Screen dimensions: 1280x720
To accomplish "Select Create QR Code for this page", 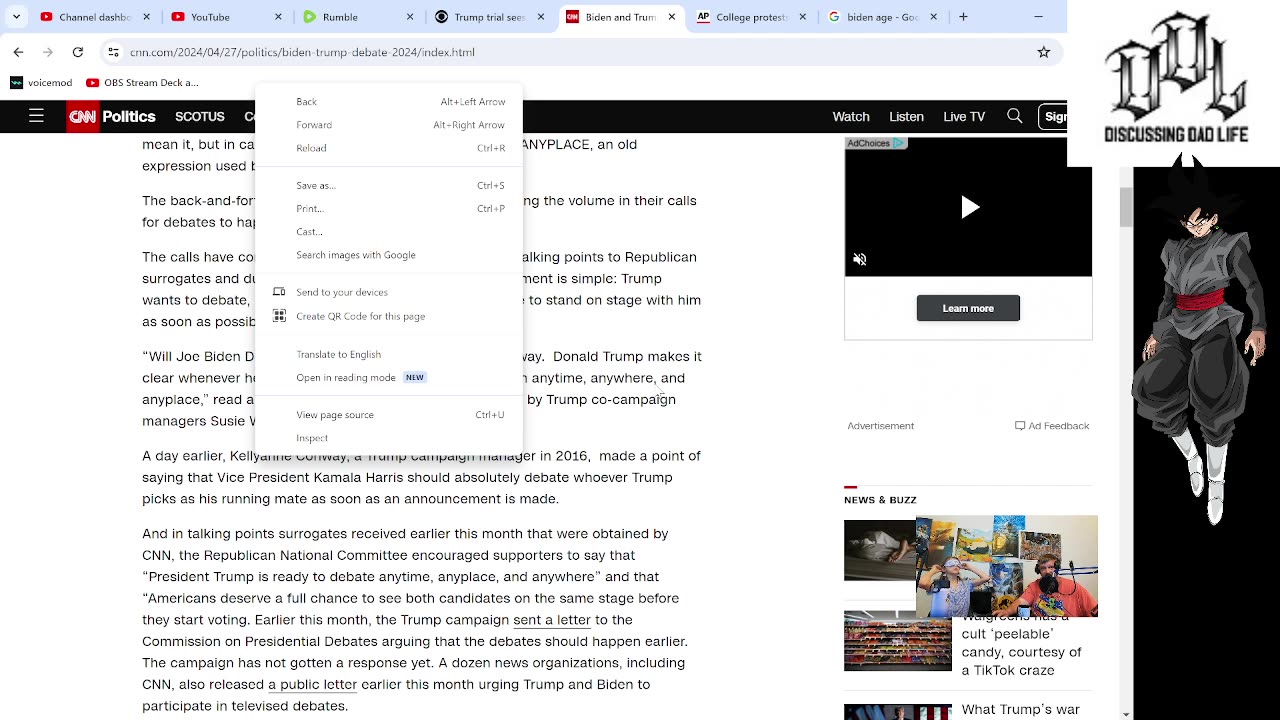I will tap(389, 316).
